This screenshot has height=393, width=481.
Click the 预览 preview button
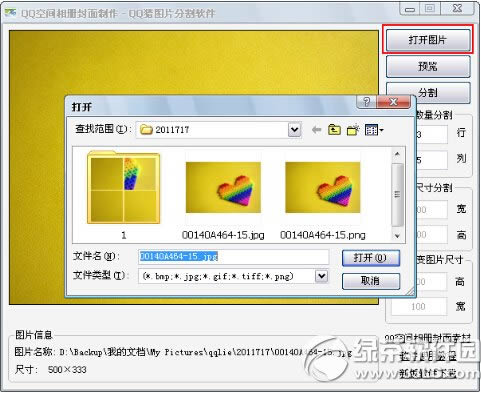pyautogui.click(x=428, y=66)
